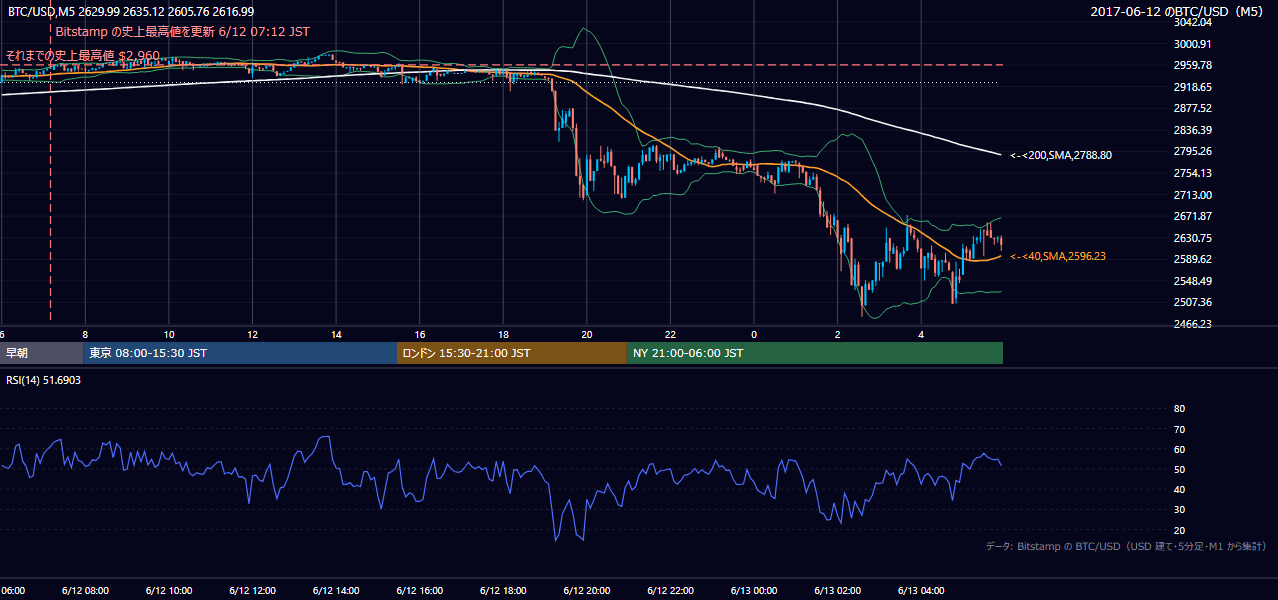Image resolution: width=1278 pixels, height=600 pixels.
Task: Click RSI scale value 70
Action: 1179,429
